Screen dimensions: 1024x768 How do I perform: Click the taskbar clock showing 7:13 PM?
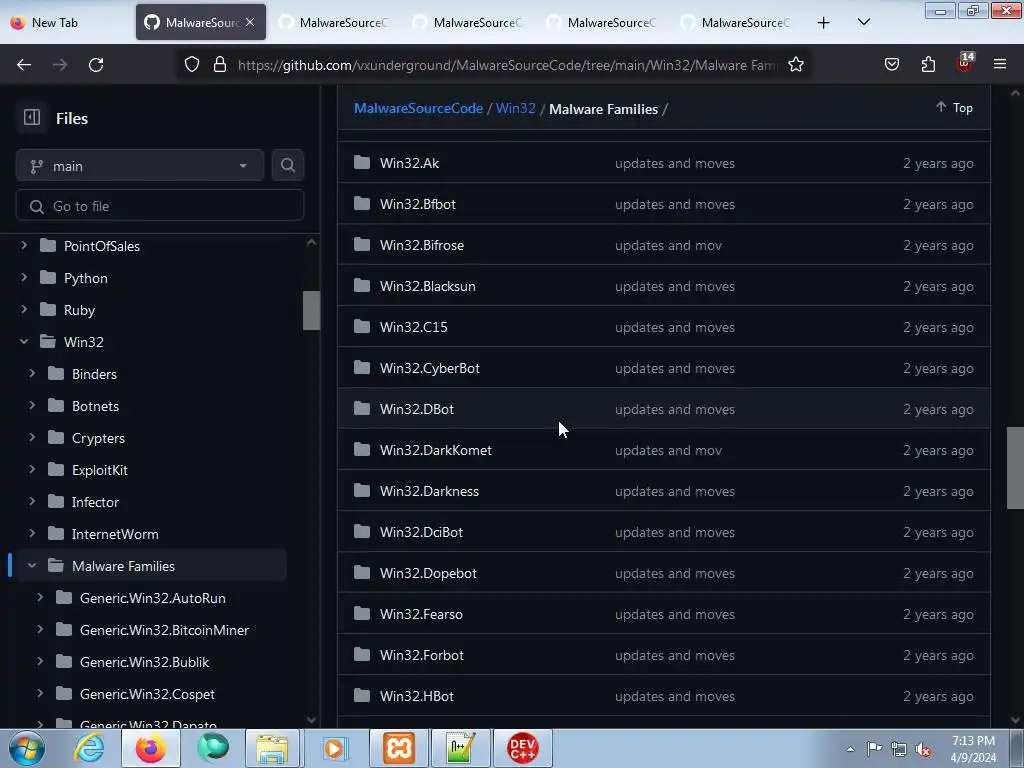[973, 749]
